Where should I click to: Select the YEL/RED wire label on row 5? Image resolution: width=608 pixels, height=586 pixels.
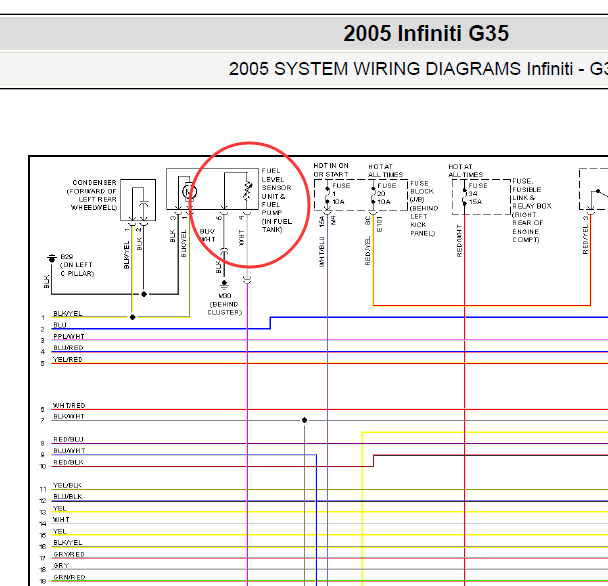click(67, 359)
